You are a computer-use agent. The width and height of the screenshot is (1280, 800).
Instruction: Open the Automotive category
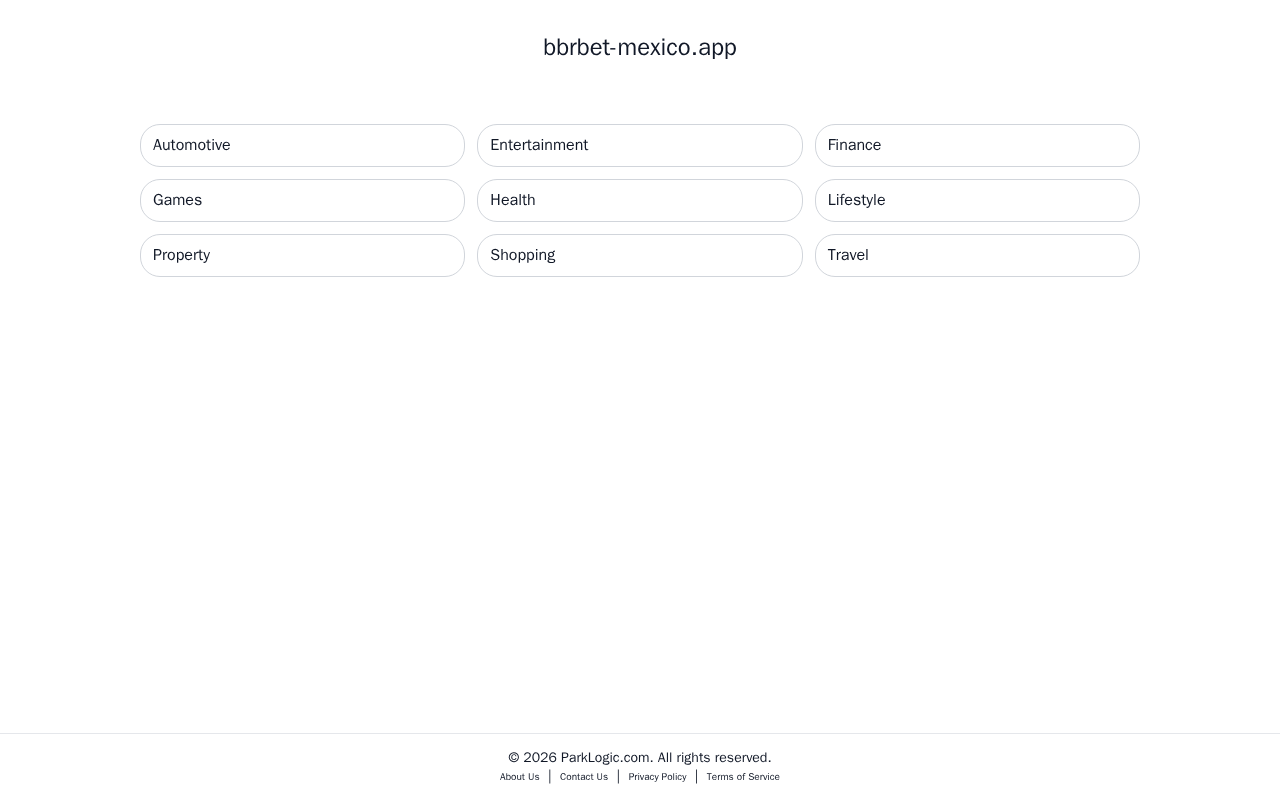tap(302, 145)
